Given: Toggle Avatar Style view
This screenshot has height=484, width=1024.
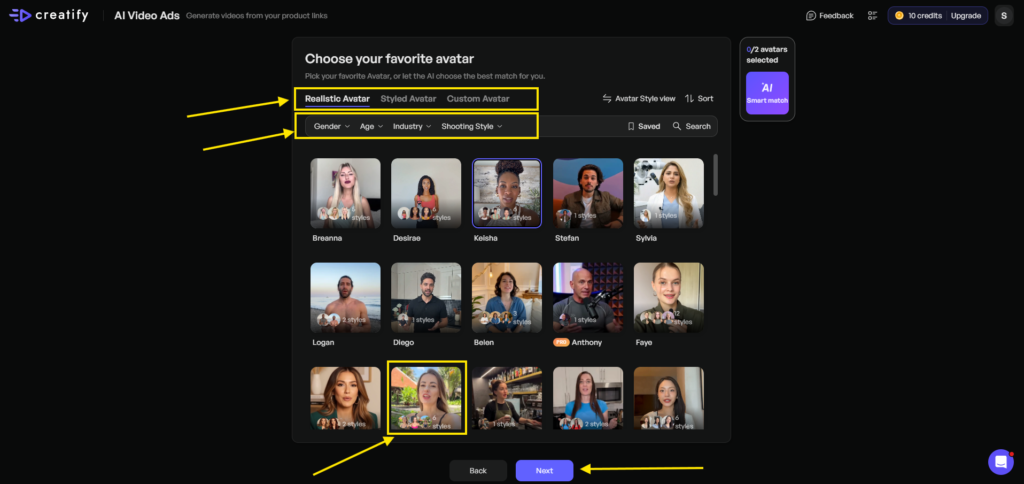Looking at the screenshot, I should 638,99.
